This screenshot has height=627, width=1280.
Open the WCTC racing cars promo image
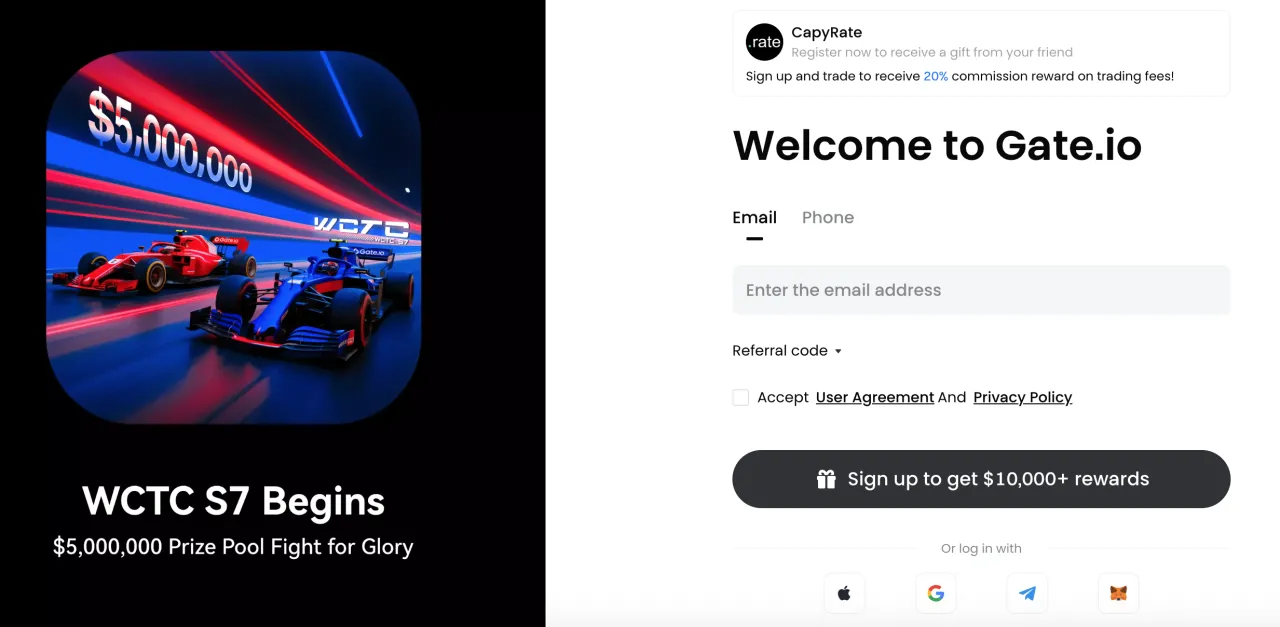coord(233,238)
